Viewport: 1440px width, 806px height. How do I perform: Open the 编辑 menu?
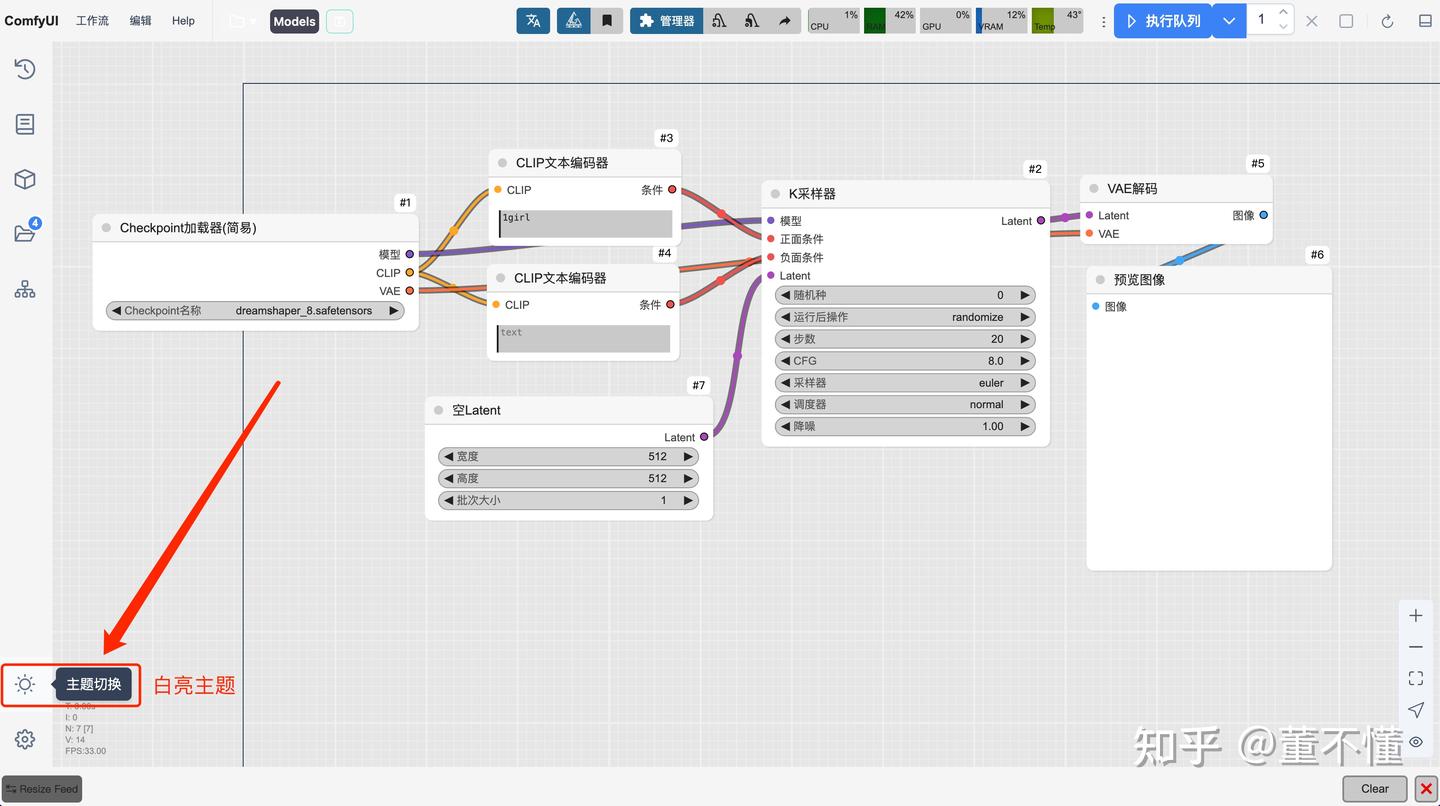(x=141, y=21)
